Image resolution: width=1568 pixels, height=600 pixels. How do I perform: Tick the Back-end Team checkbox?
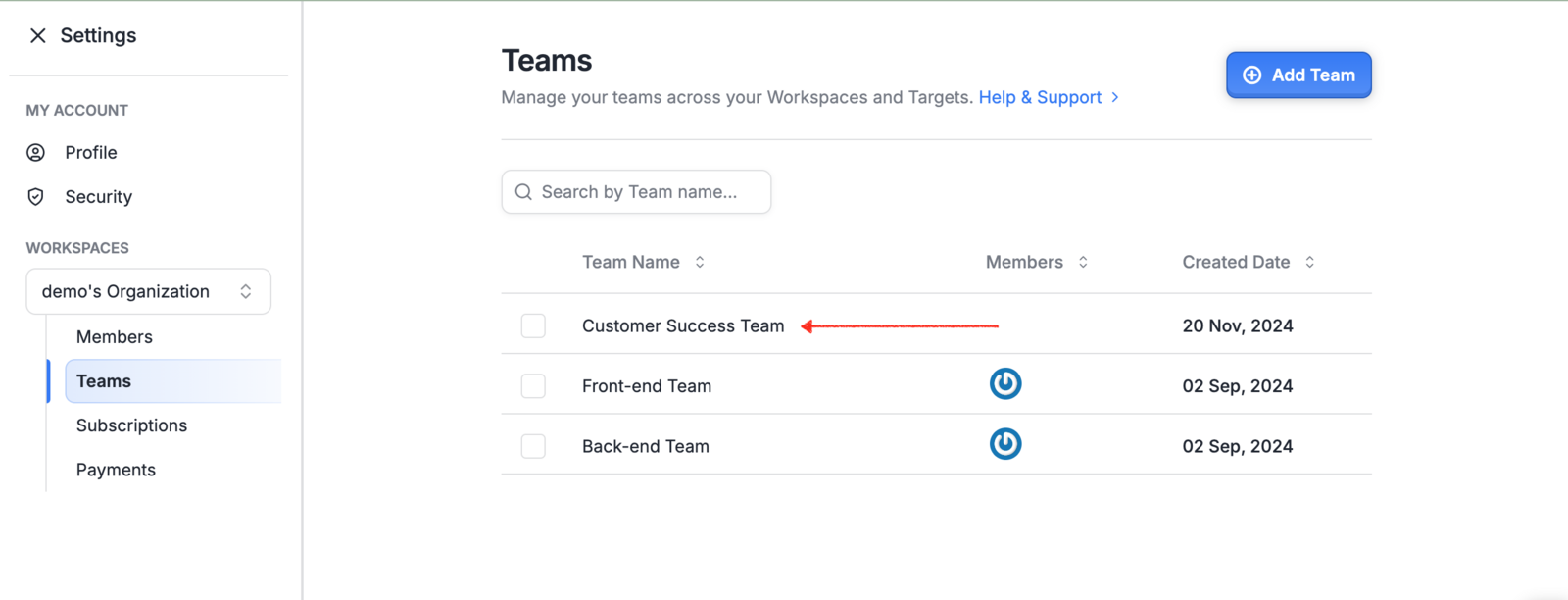(x=533, y=446)
